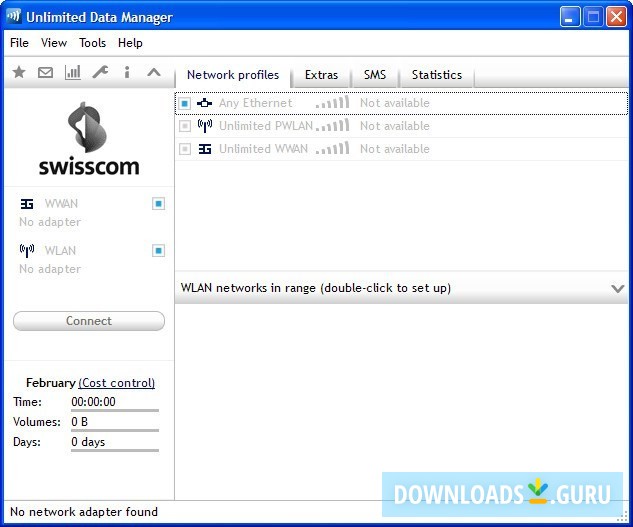
Task: Click the Unlimited Data Manager title bar icon
Action: coord(13,17)
